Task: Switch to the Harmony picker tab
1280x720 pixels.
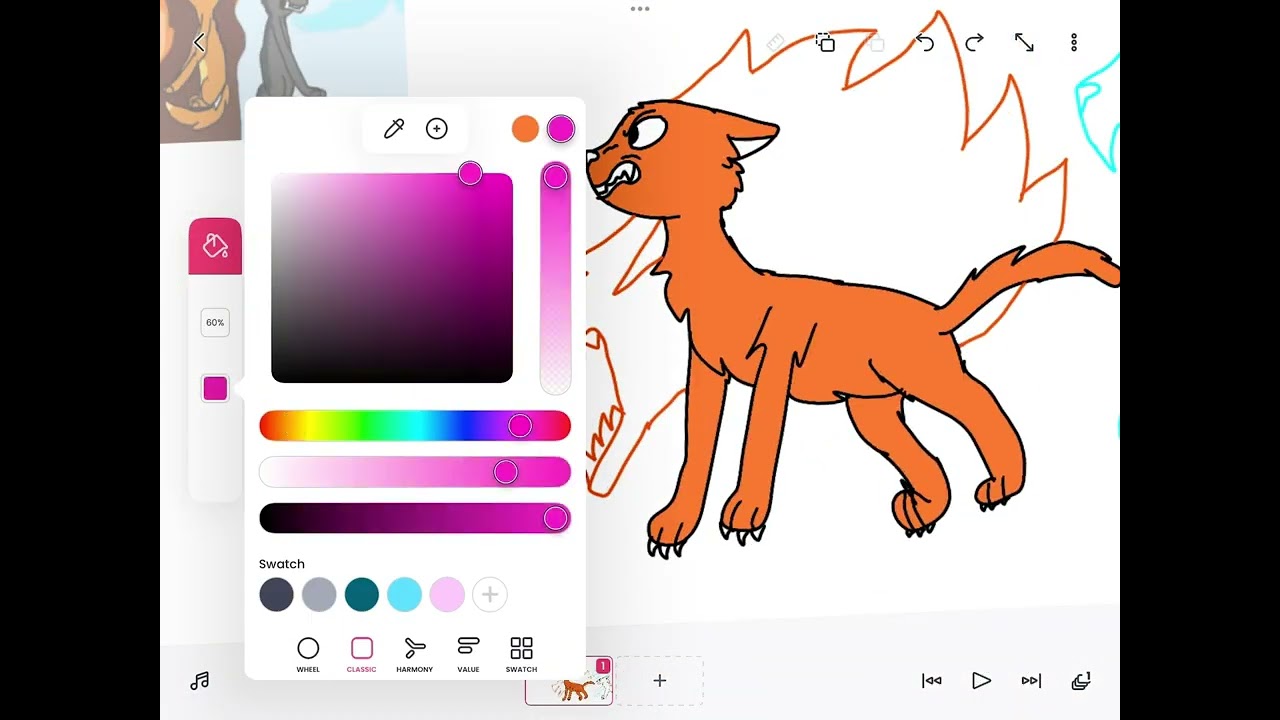Action: tap(414, 655)
